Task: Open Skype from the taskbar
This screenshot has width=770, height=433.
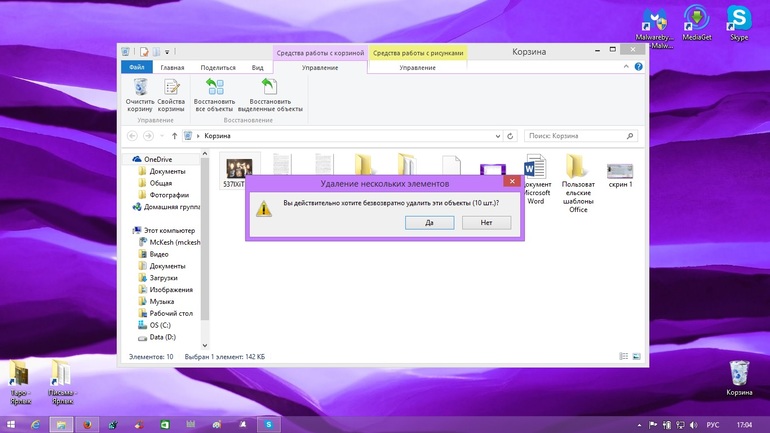Action: (269, 425)
